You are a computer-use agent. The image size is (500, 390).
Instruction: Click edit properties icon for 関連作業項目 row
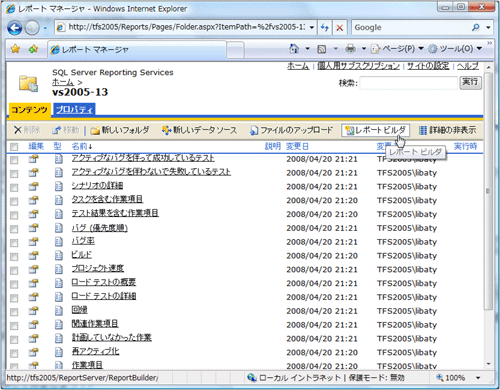33,325
